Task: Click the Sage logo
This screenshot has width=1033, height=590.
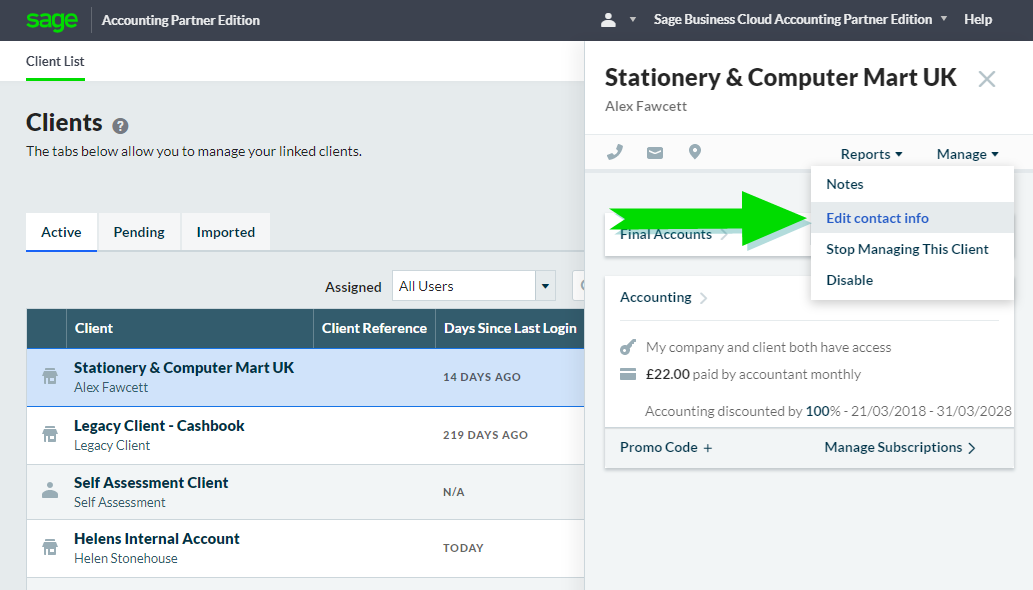Action: tap(52, 20)
